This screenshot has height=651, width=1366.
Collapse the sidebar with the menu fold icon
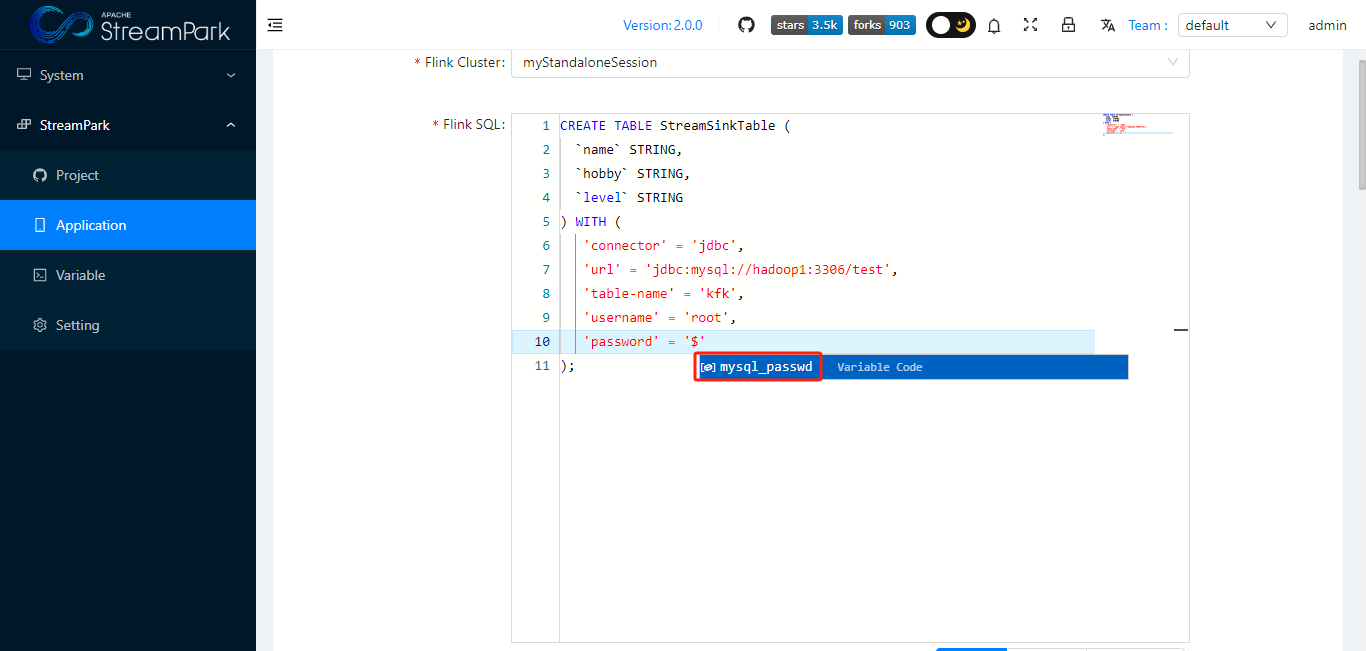tap(275, 25)
